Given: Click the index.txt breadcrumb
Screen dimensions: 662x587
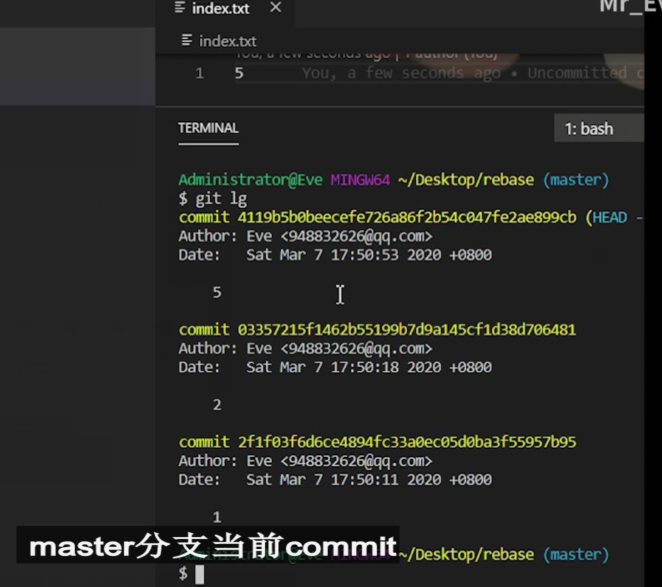Looking at the screenshot, I should coord(228,41).
